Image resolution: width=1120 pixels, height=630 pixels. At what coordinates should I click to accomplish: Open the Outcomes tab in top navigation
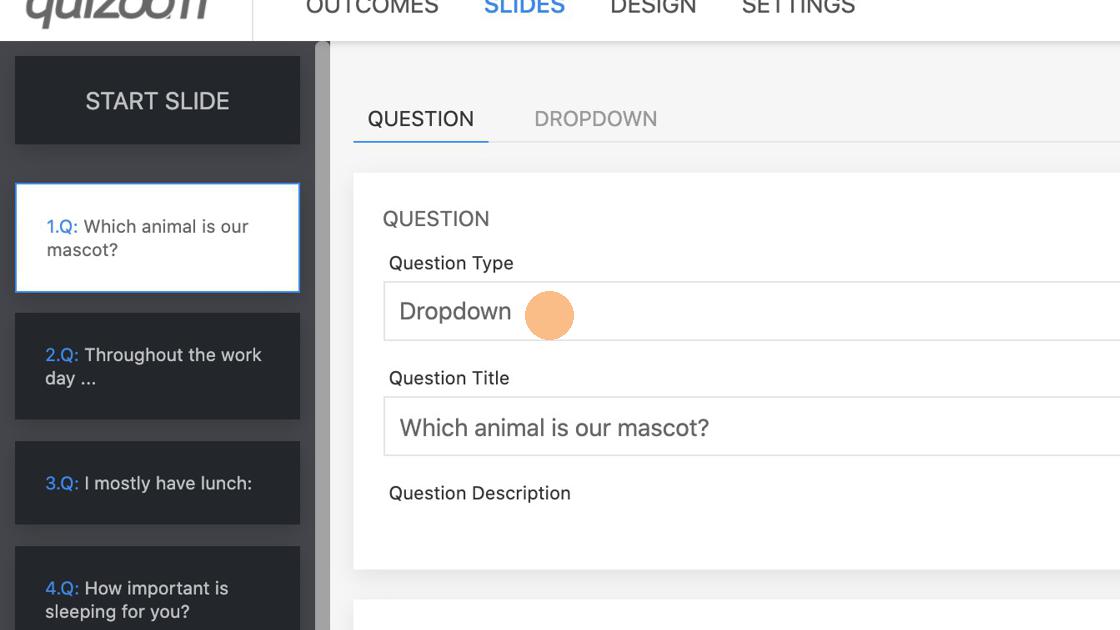[x=372, y=7]
